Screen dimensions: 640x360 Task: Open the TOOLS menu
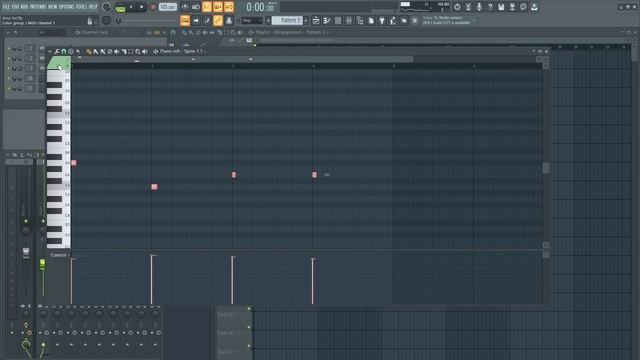tap(81, 7)
